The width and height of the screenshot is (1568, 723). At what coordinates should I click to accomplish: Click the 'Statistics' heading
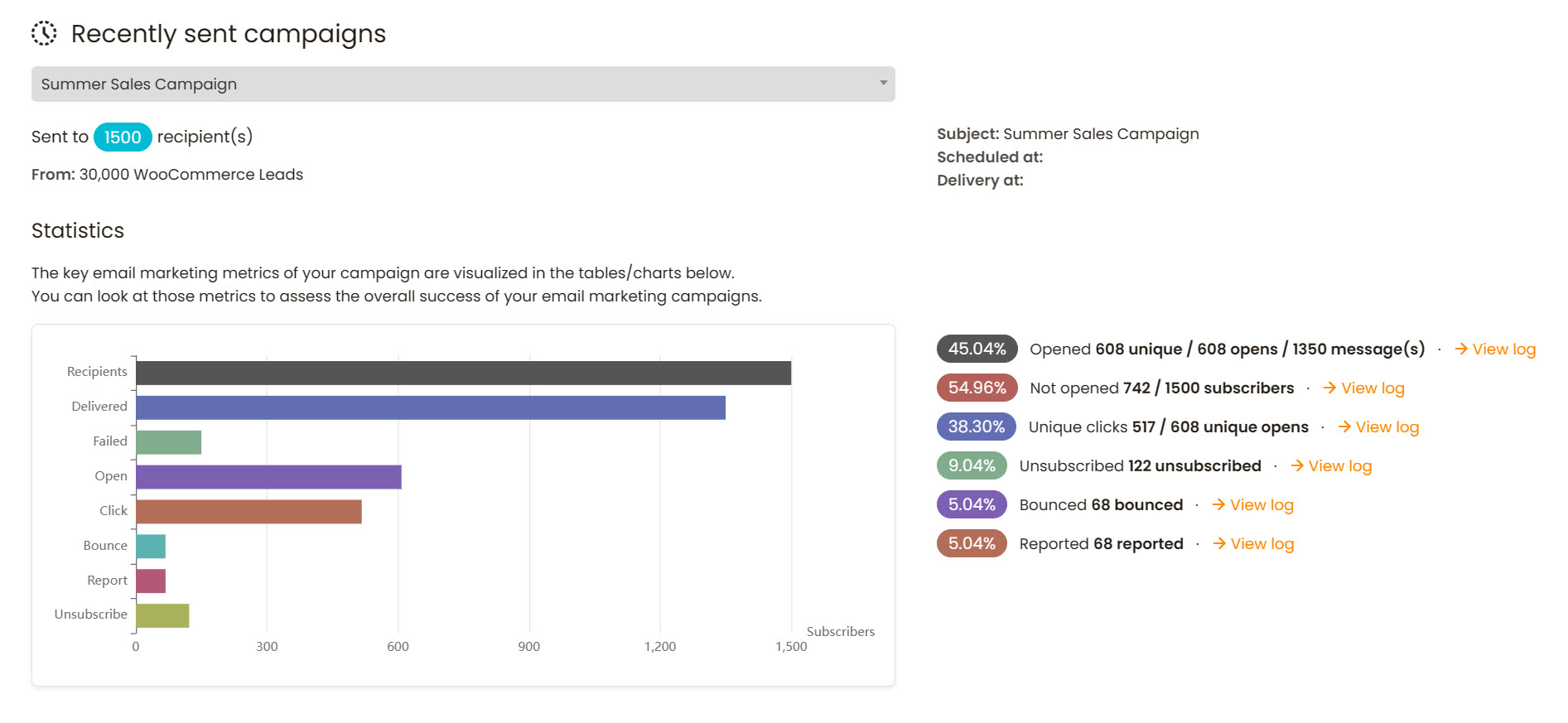click(78, 231)
